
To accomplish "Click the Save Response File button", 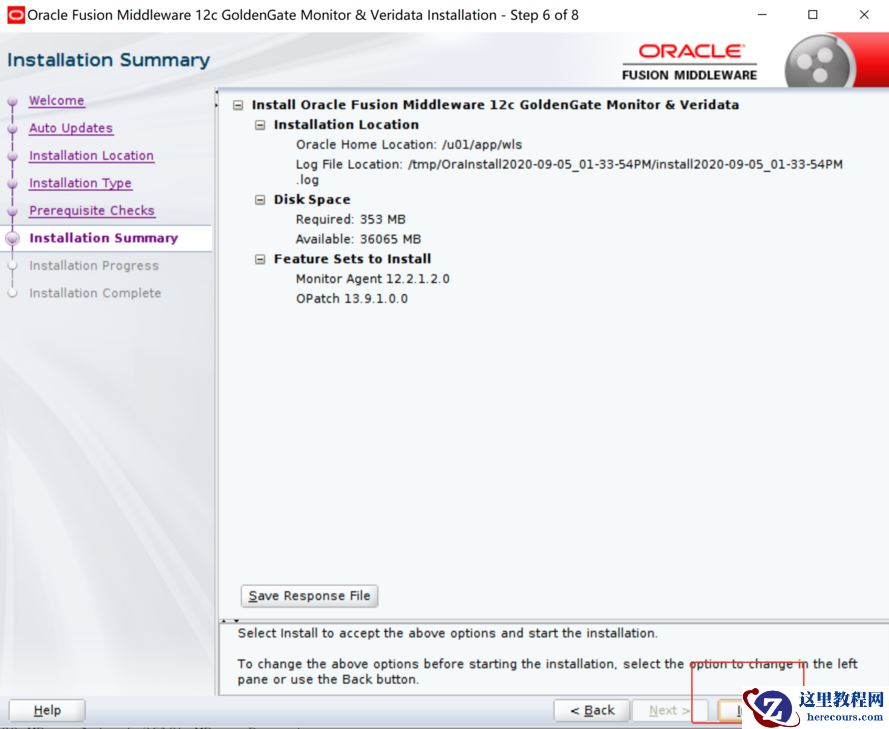I will tap(309, 596).
